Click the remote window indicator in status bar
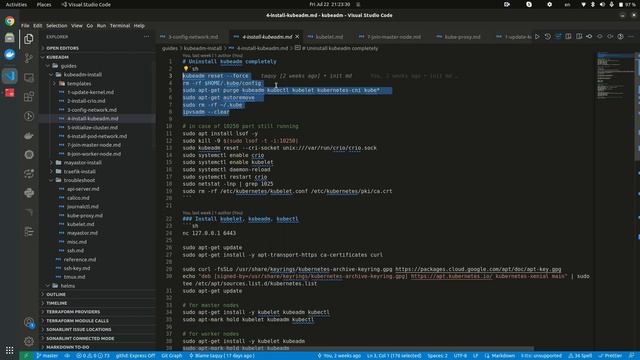640x360 pixels. pos(26,356)
